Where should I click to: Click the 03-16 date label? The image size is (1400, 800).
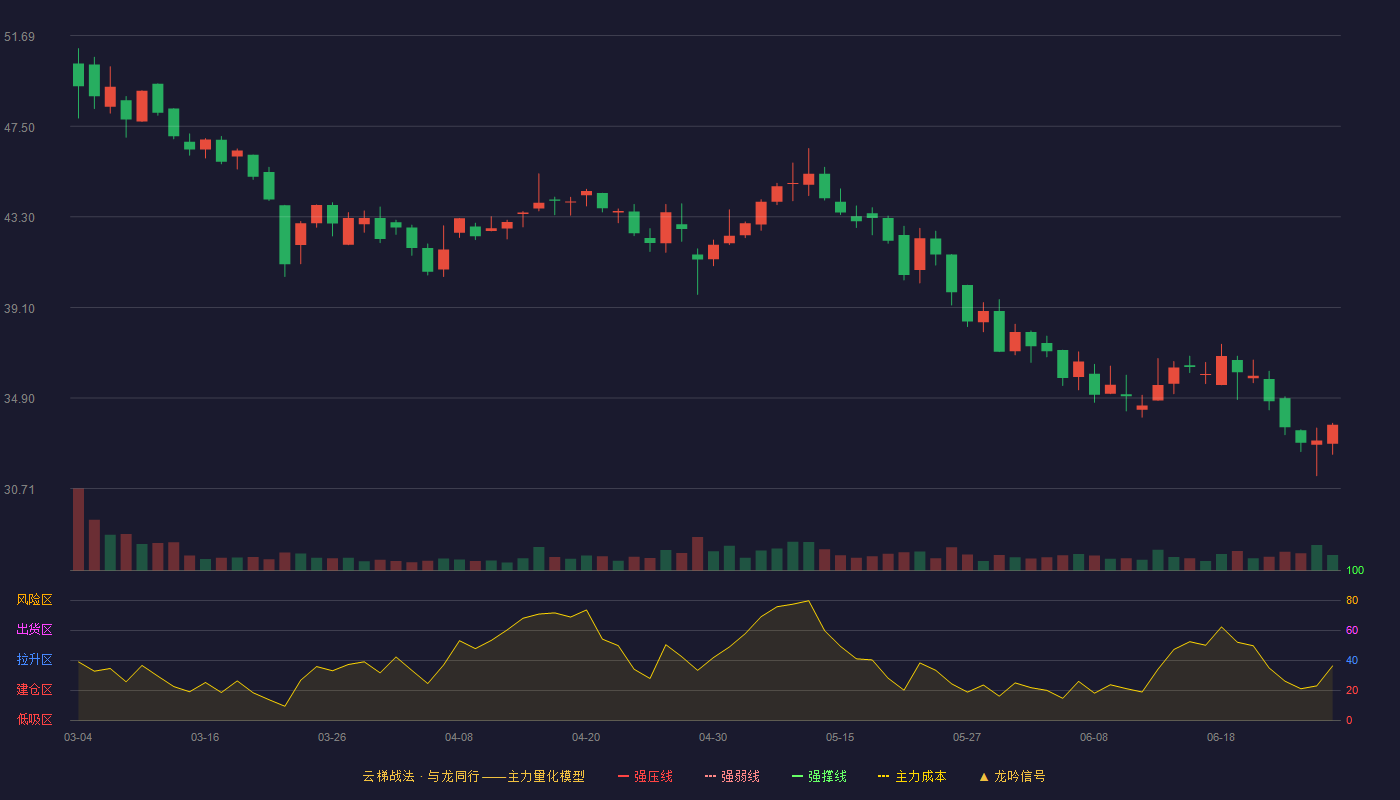pos(205,737)
